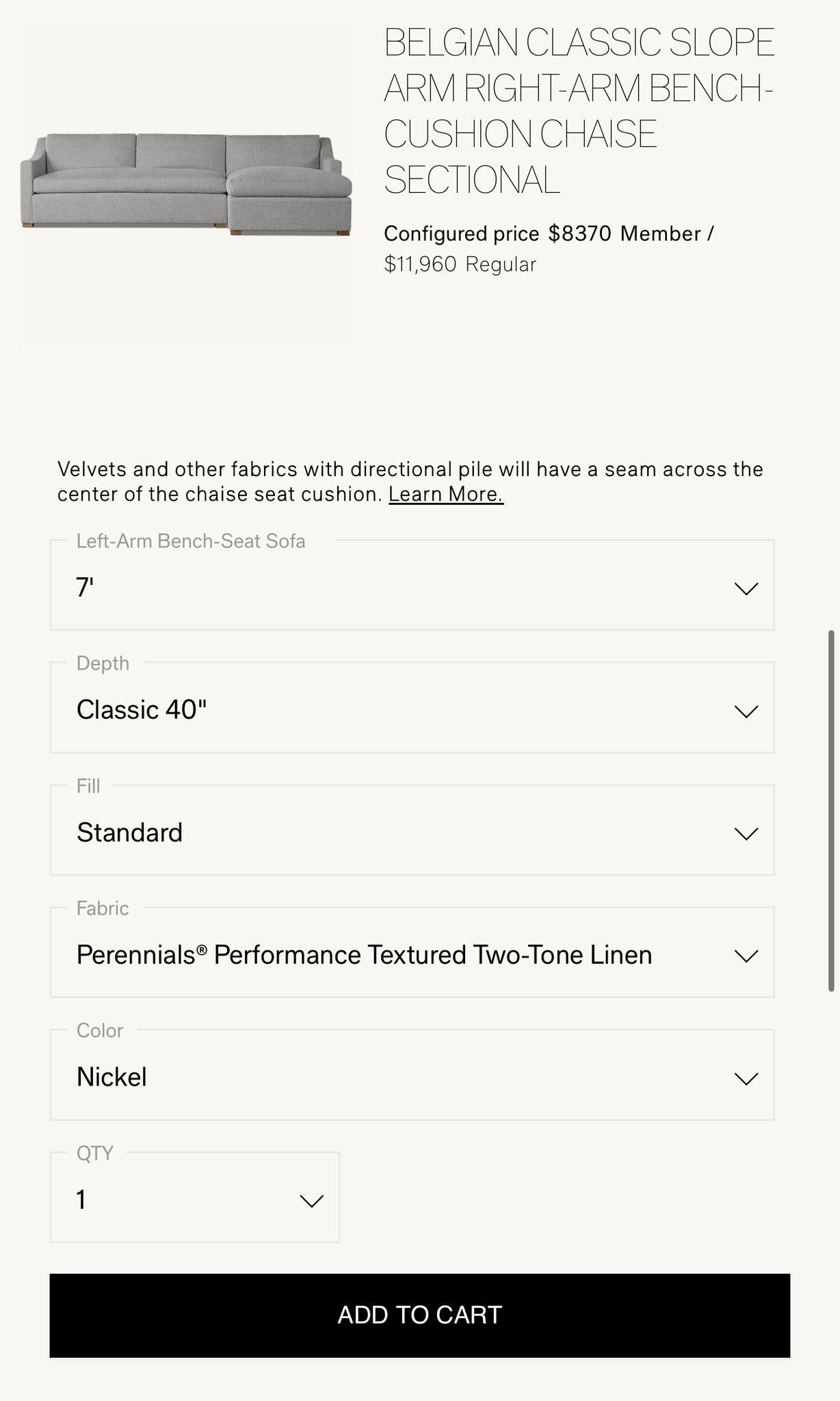Click the $11,960 Regular price text

(x=460, y=264)
